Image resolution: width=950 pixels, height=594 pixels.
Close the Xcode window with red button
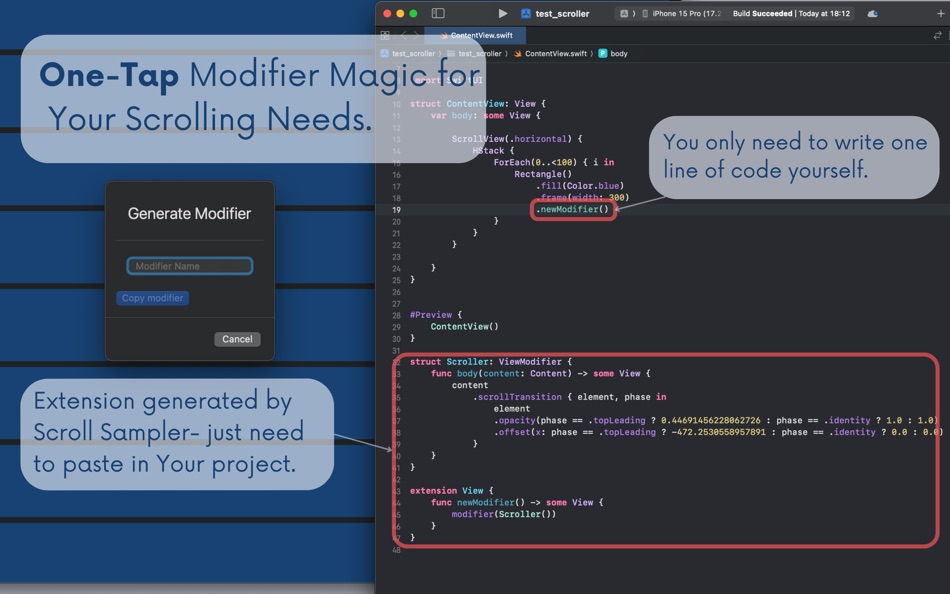point(387,13)
